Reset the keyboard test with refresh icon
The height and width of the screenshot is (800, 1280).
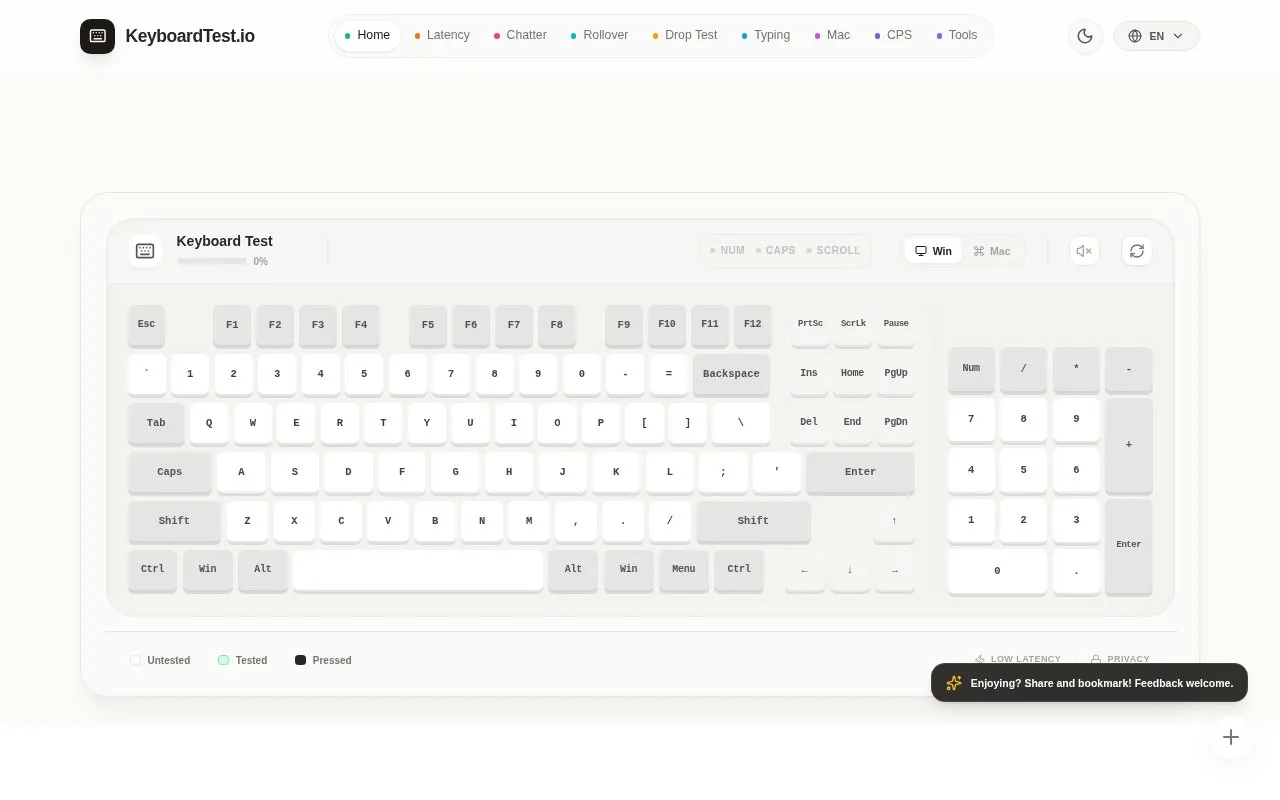1137,251
